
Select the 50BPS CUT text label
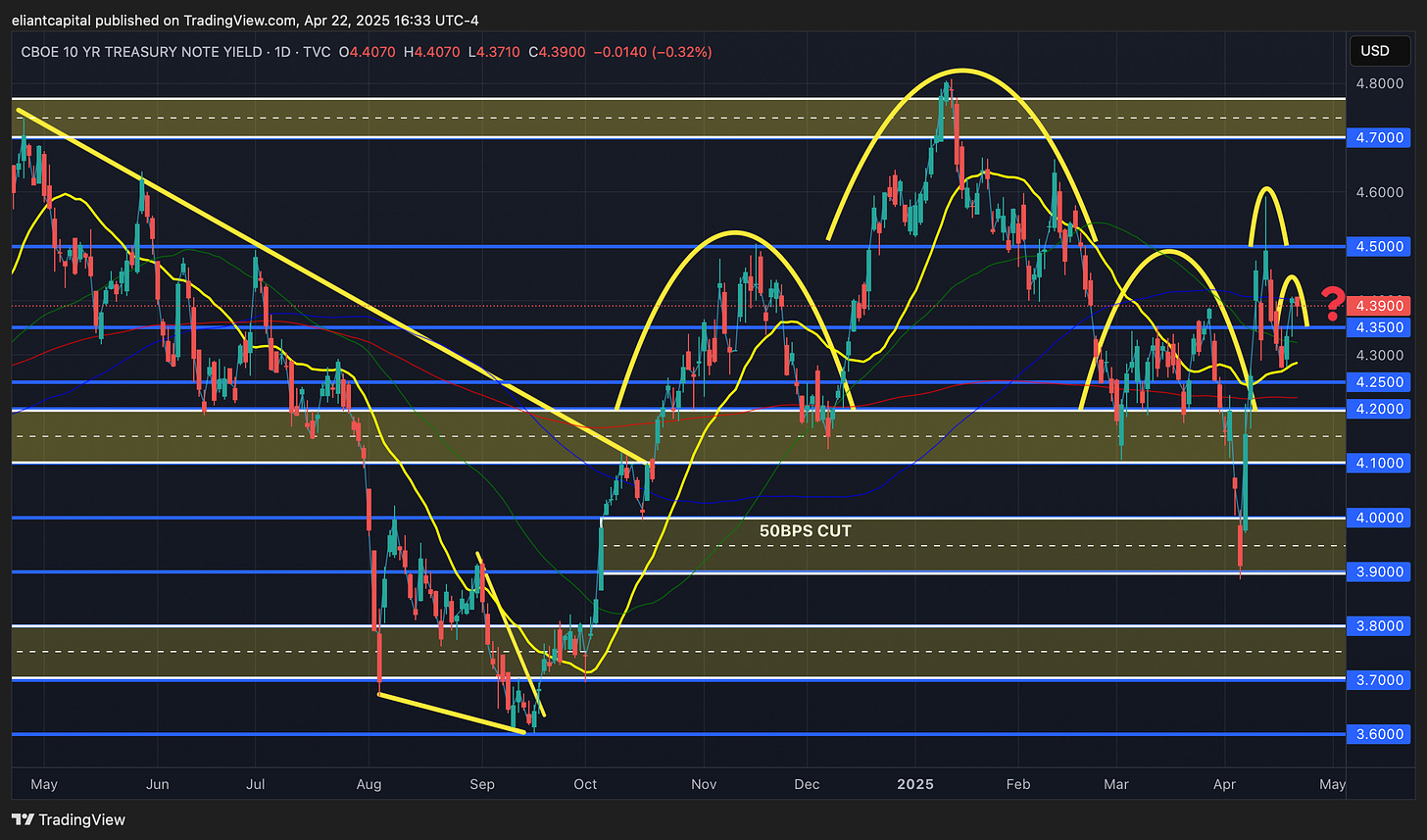tap(806, 531)
